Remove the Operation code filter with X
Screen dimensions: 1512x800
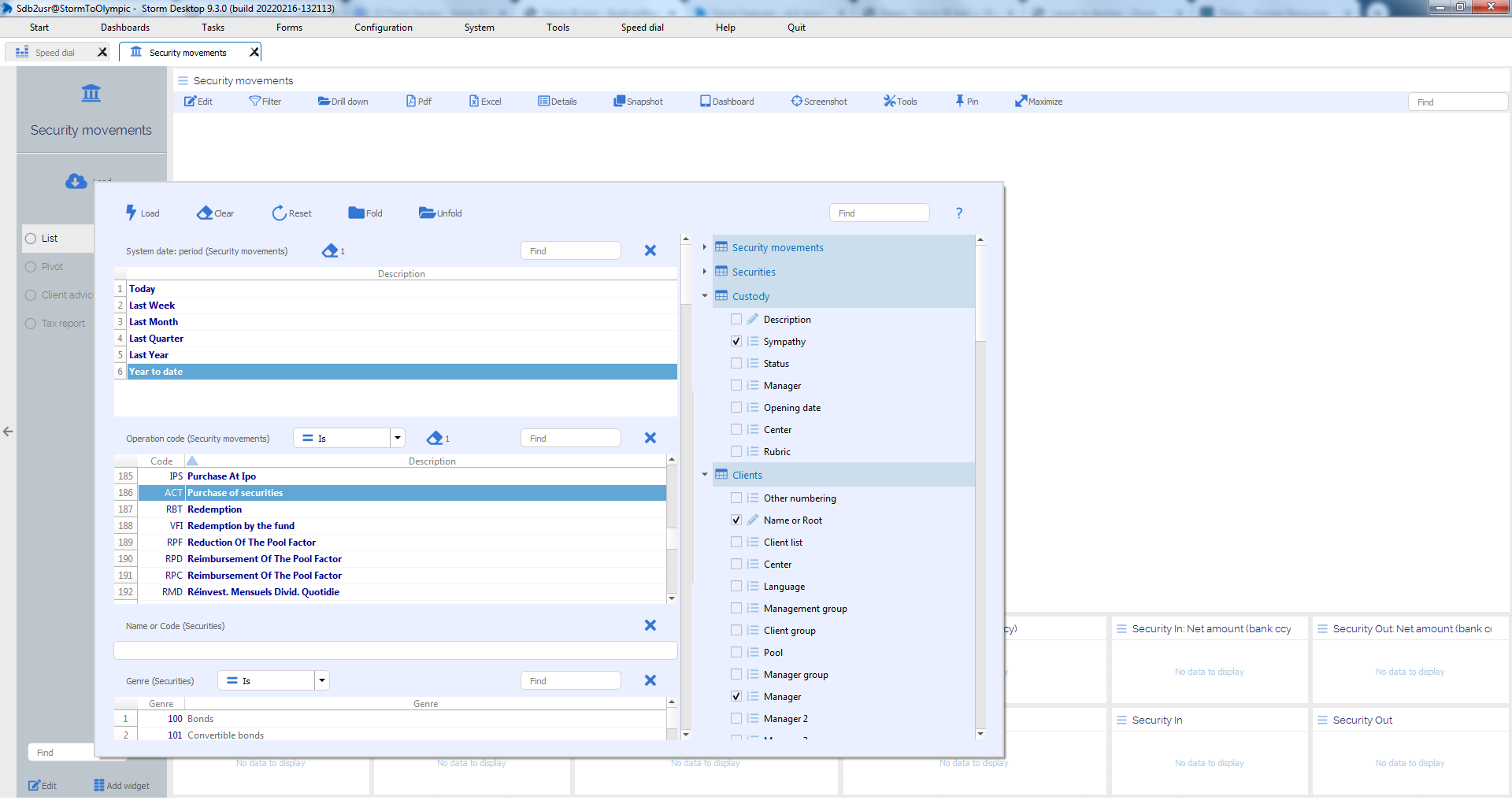[x=650, y=438]
